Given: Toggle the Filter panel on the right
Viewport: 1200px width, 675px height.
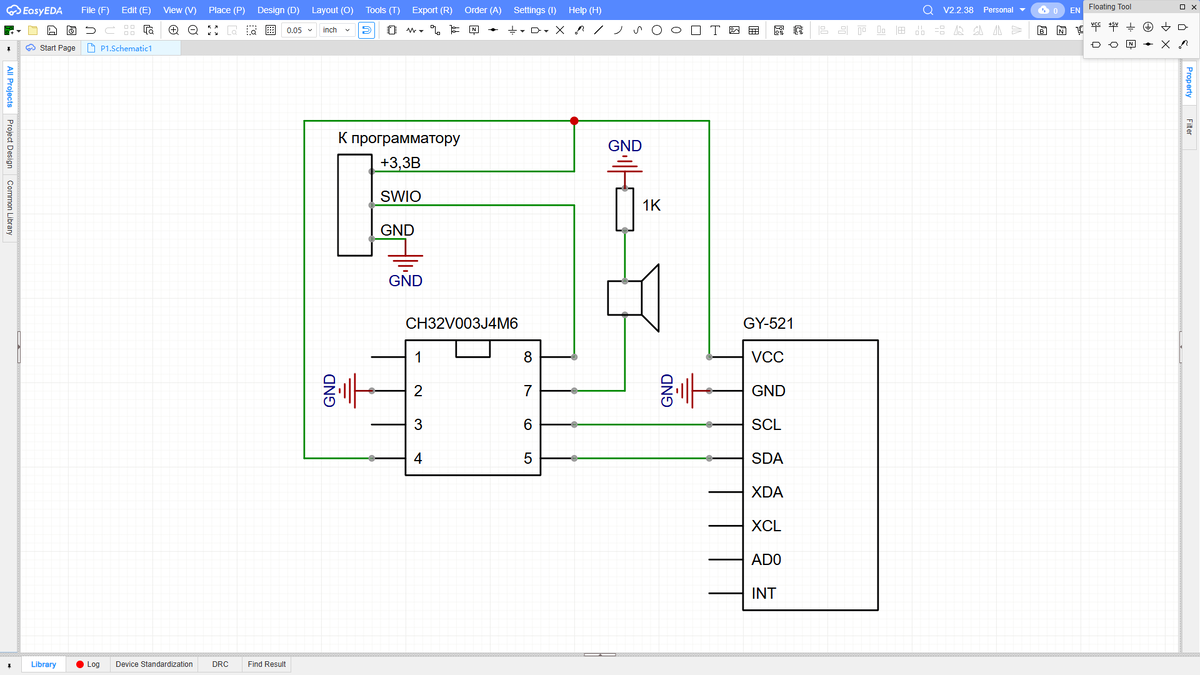Looking at the screenshot, I should pyautogui.click(x=1189, y=126).
